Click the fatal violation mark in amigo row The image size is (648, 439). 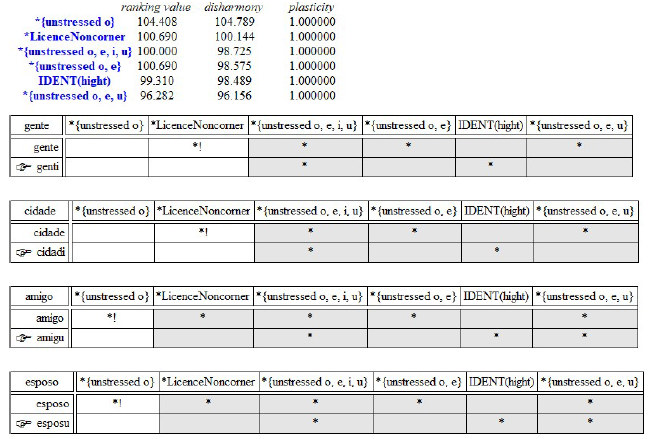(111, 317)
